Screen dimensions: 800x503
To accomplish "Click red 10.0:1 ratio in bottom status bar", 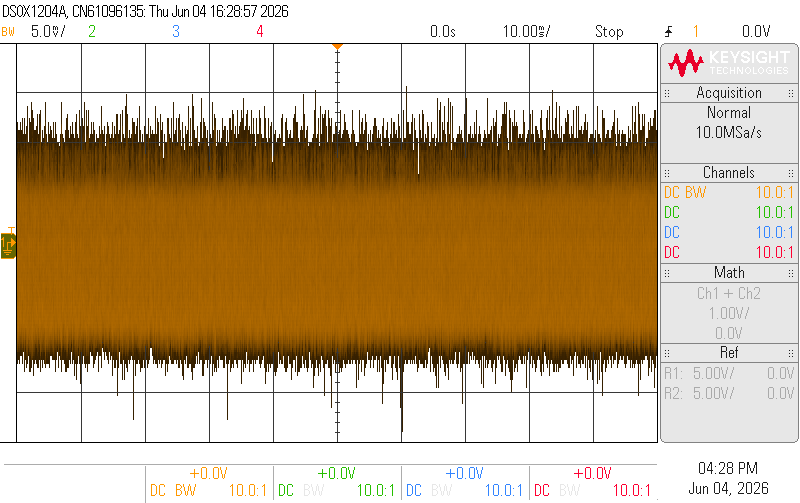I will tap(632, 491).
